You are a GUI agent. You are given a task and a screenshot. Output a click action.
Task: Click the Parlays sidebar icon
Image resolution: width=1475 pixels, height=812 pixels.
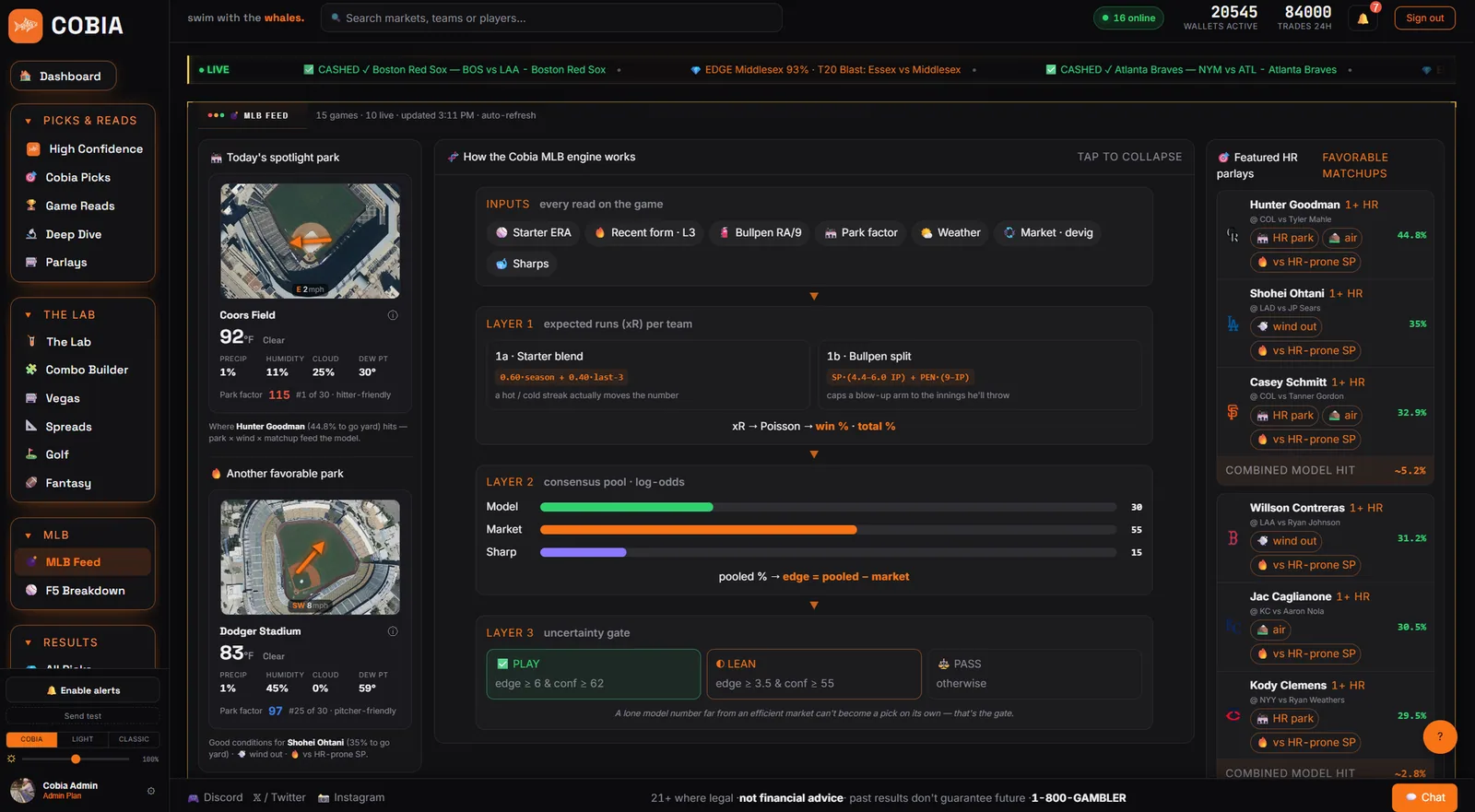click(31, 263)
